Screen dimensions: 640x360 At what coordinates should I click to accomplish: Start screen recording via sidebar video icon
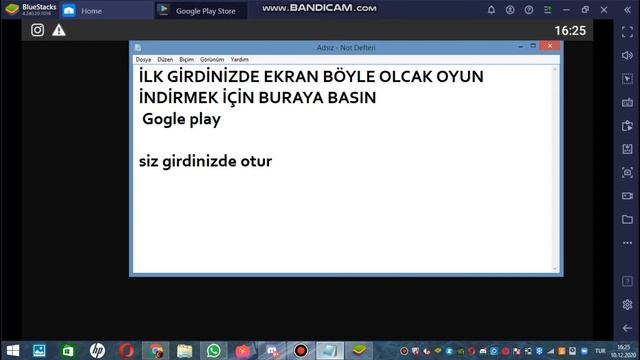[x=627, y=196]
